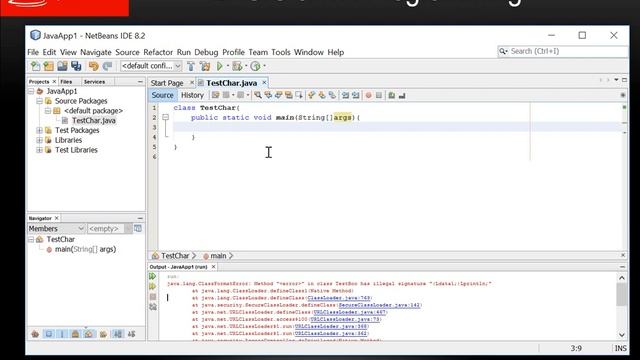This screenshot has height=360, width=640.
Task: Click the Shift Line Left icon in editor toolbar
Action: [345, 95]
